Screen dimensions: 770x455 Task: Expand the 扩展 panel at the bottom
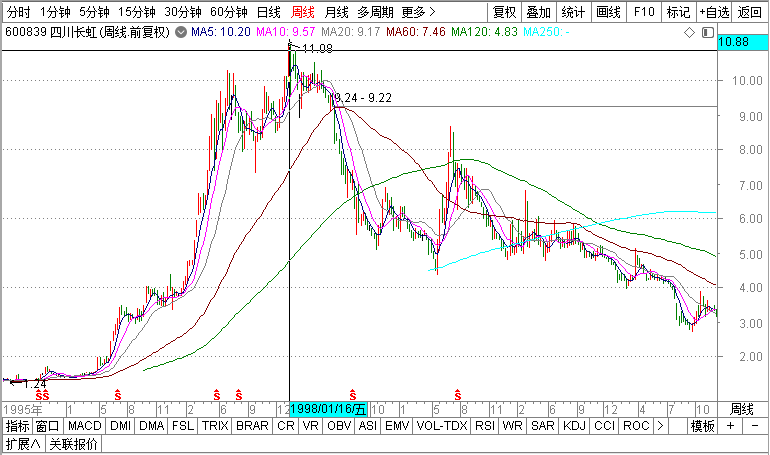[22, 444]
